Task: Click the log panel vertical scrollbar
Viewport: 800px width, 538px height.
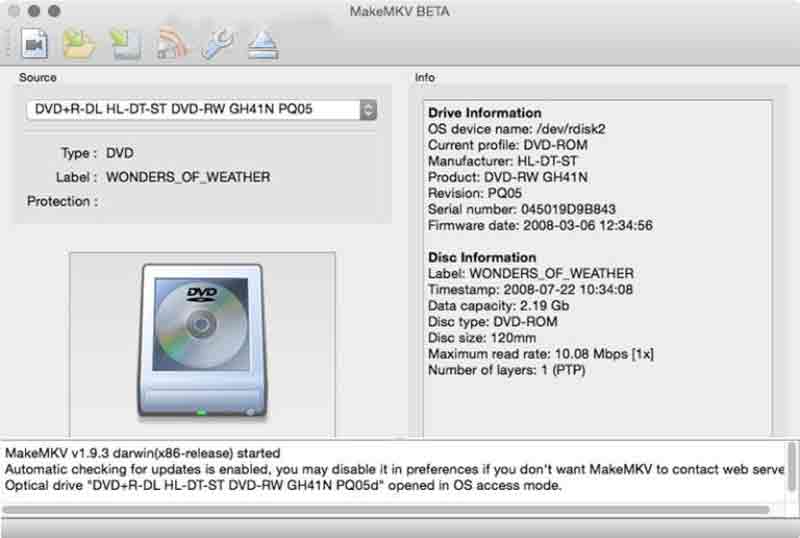Action: [791, 467]
